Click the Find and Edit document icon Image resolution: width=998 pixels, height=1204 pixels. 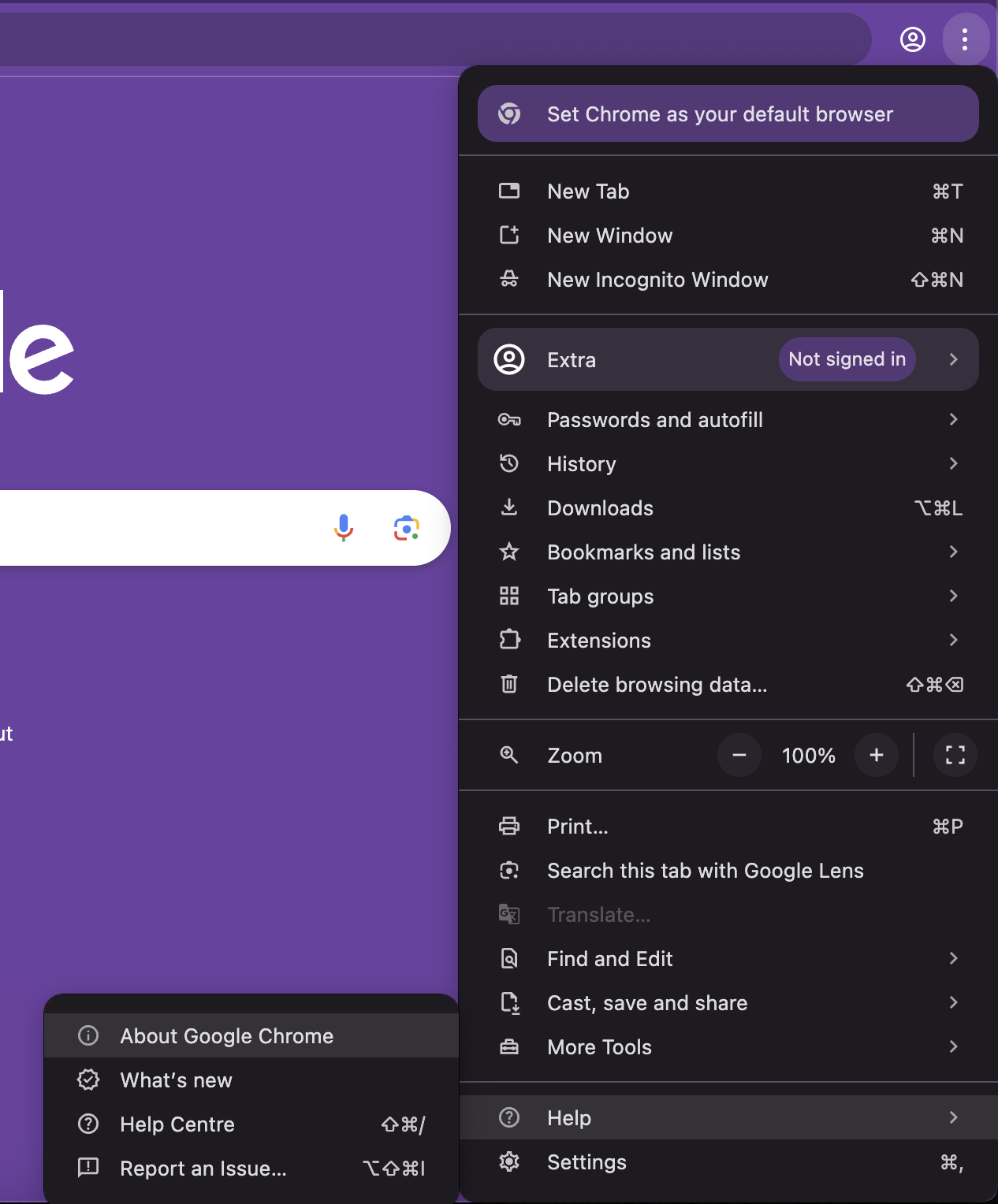point(509,958)
